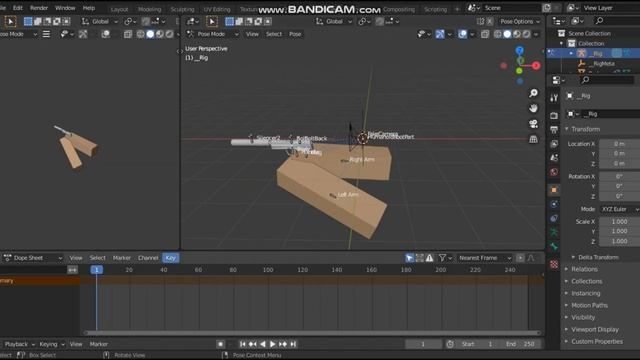
Task: Open the Key menu in the Dope Sheet
Action: coord(171,258)
